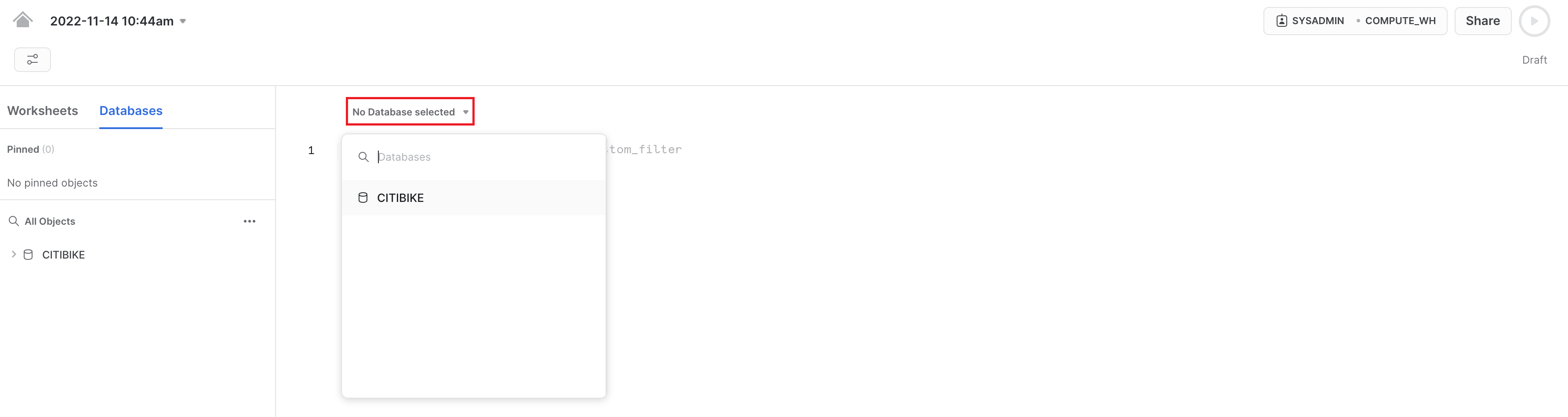Switch to the Worksheets tab
The height and width of the screenshot is (417, 1568).
coord(43,111)
